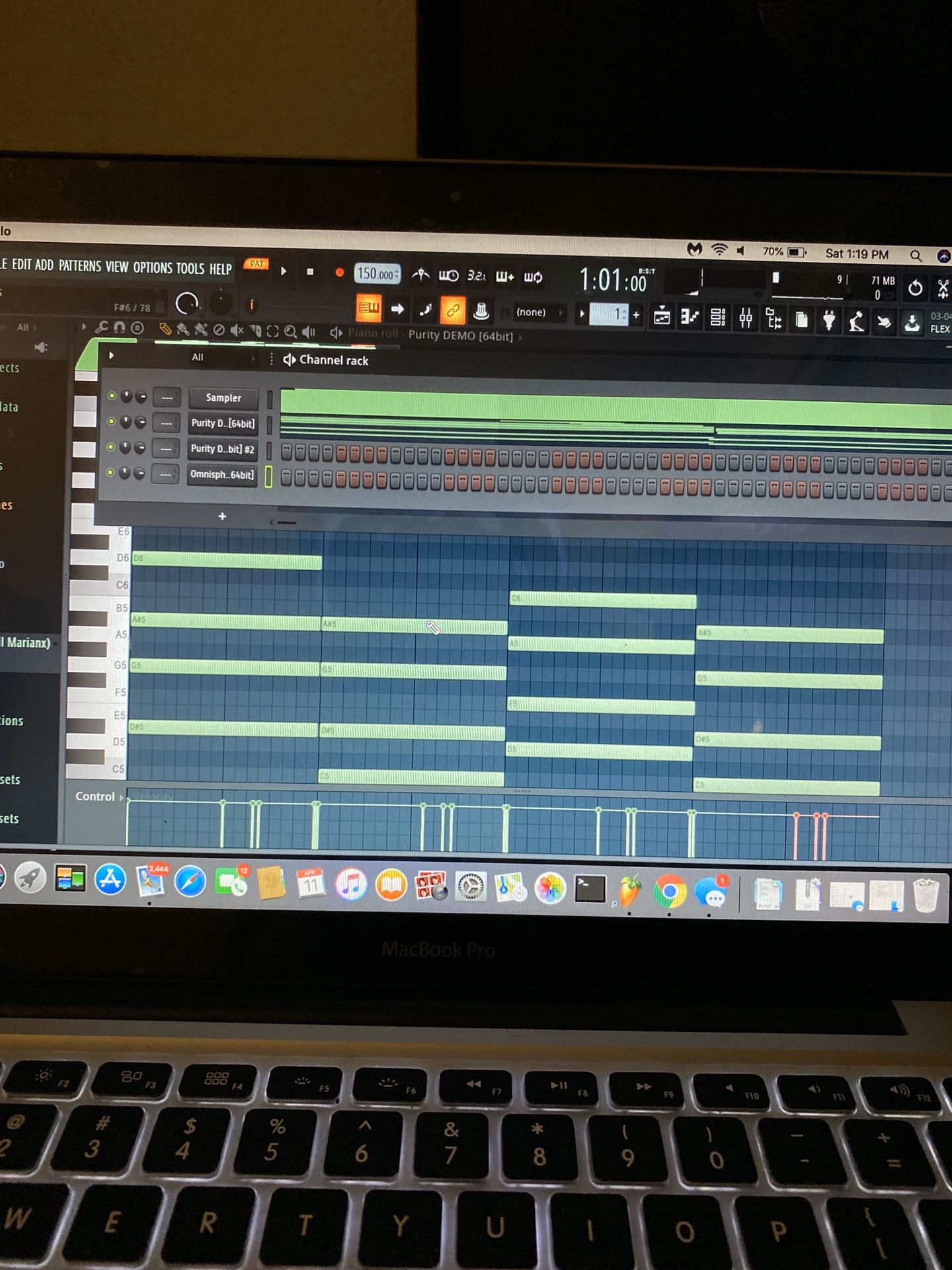Viewport: 952px width, 1270px height.
Task: Click the macOS Spotlight search icon
Action: coord(916,255)
